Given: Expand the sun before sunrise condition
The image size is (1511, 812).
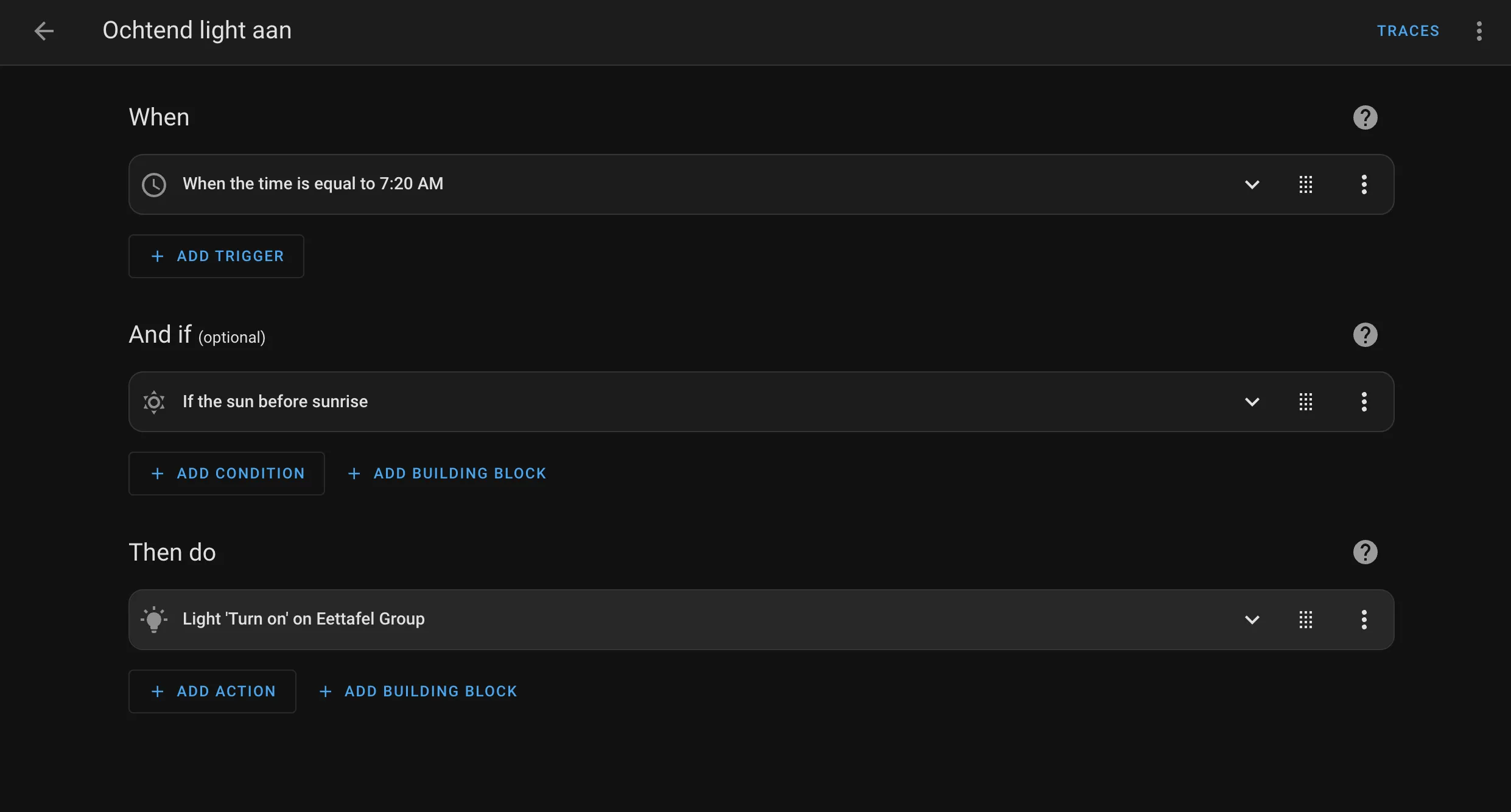Looking at the screenshot, I should (1252, 402).
